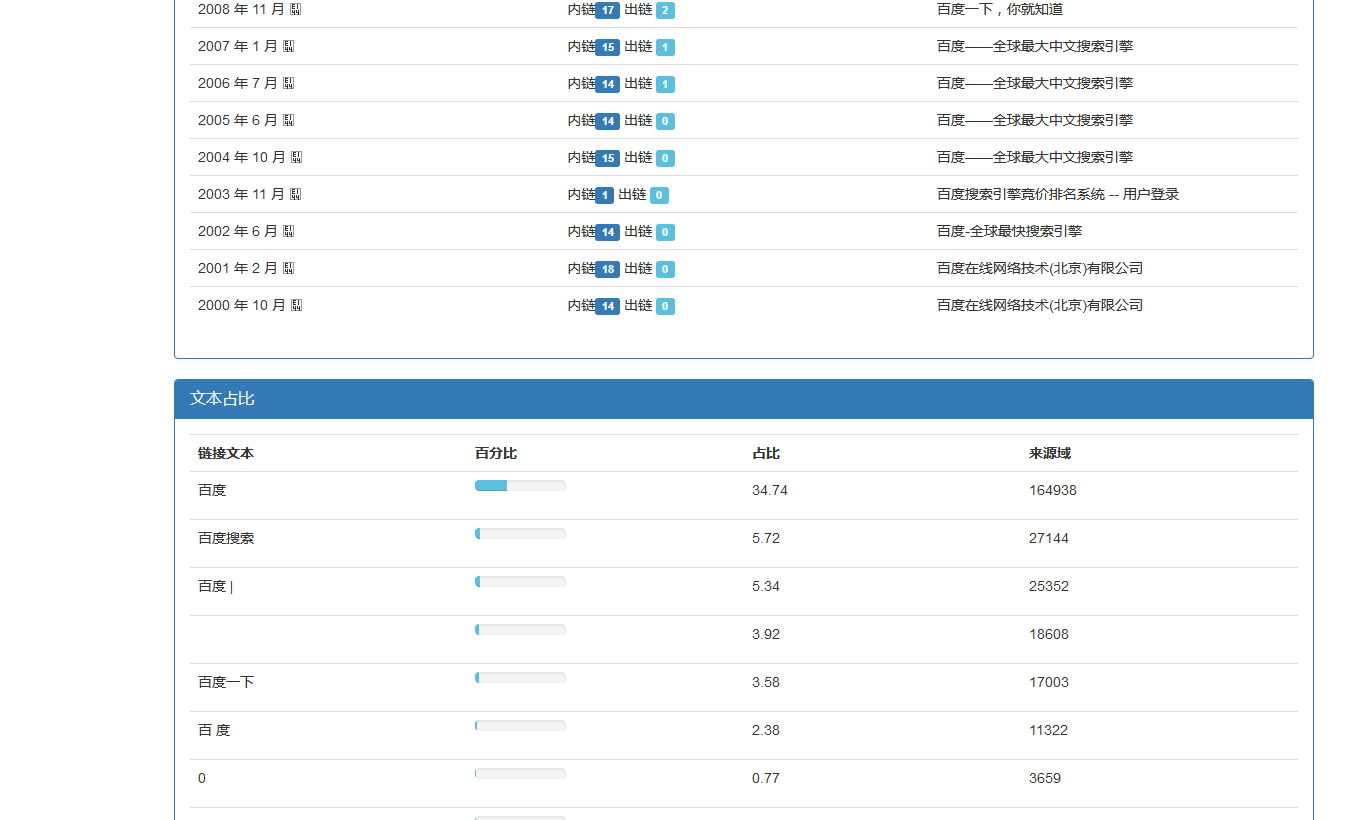Click the 百分比 column header
The height and width of the screenshot is (820, 1356).
[496, 453]
